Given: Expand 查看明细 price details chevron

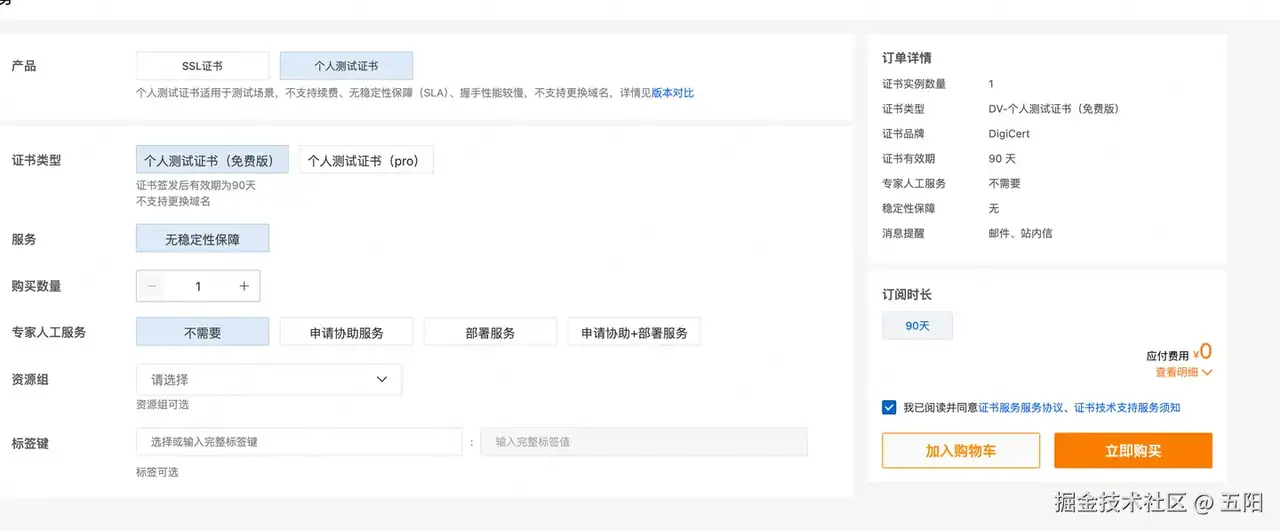Looking at the screenshot, I should pos(1207,372).
